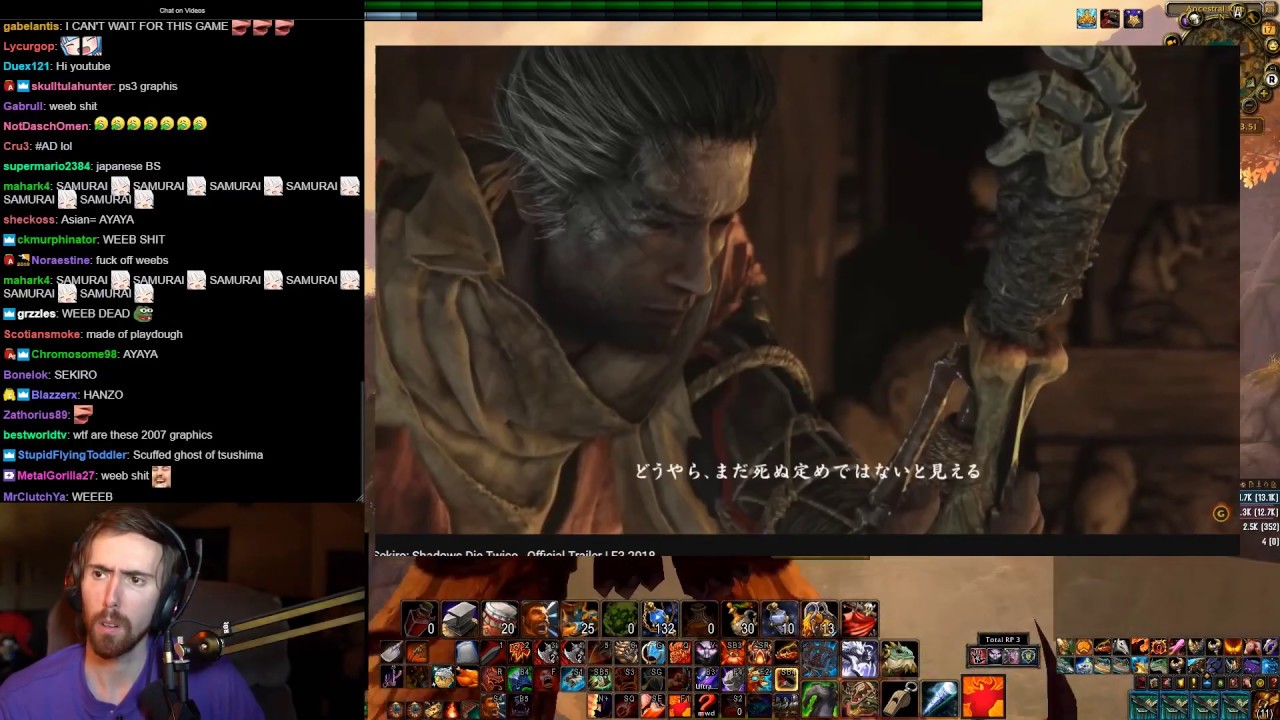Click the R button on minimap edge
Screen dimensions: 1280x720
[1271, 79]
